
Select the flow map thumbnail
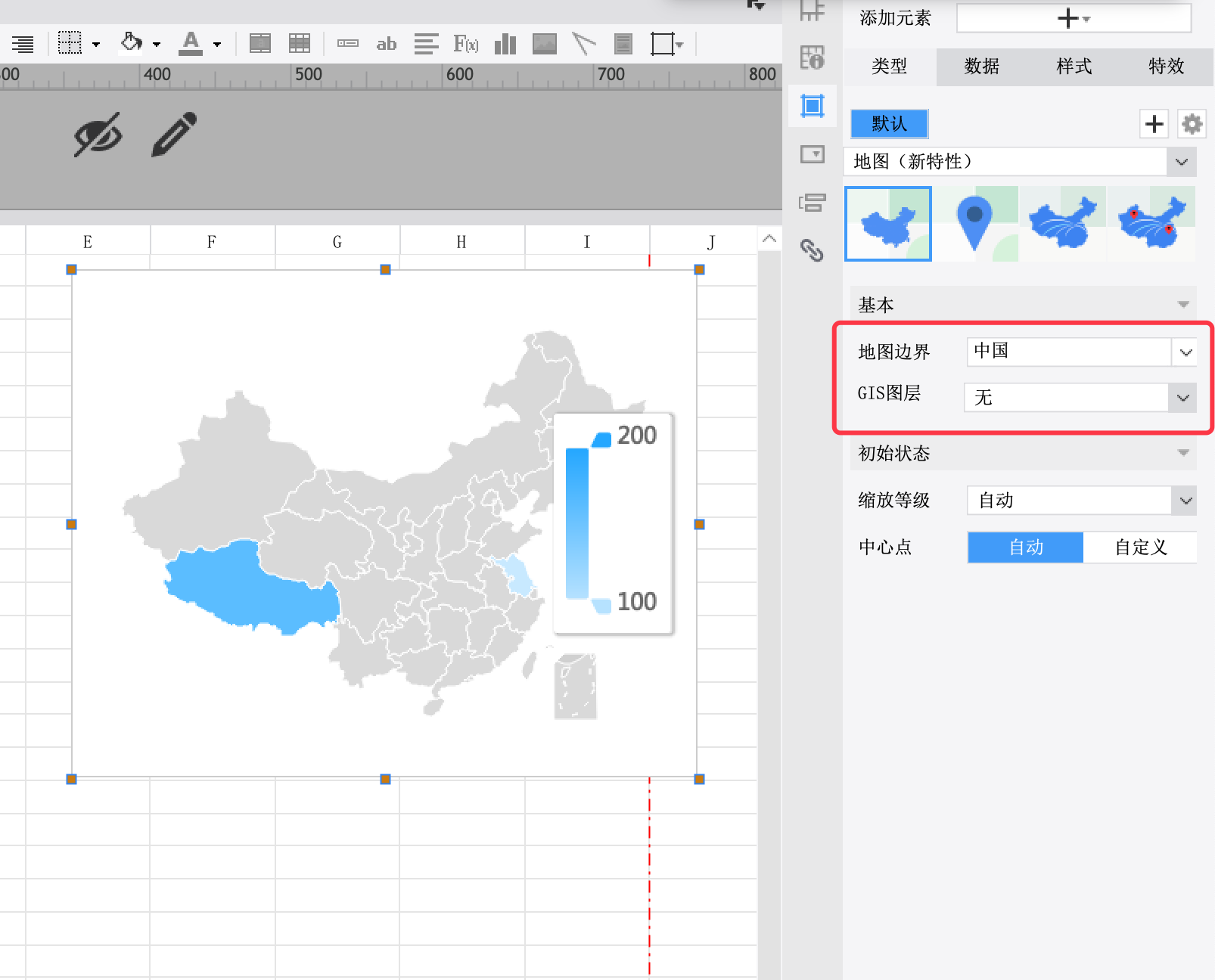[x=1063, y=224]
